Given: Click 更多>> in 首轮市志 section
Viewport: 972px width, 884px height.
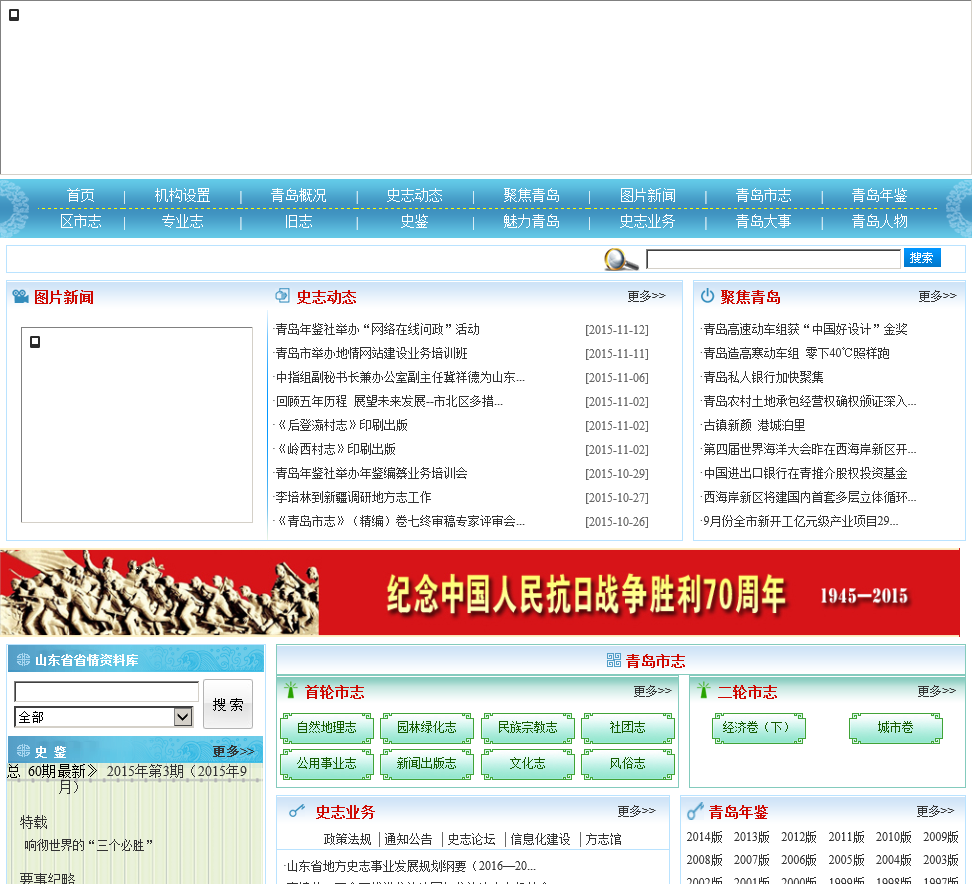Looking at the screenshot, I should pyautogui.click(x=652, y=691).
